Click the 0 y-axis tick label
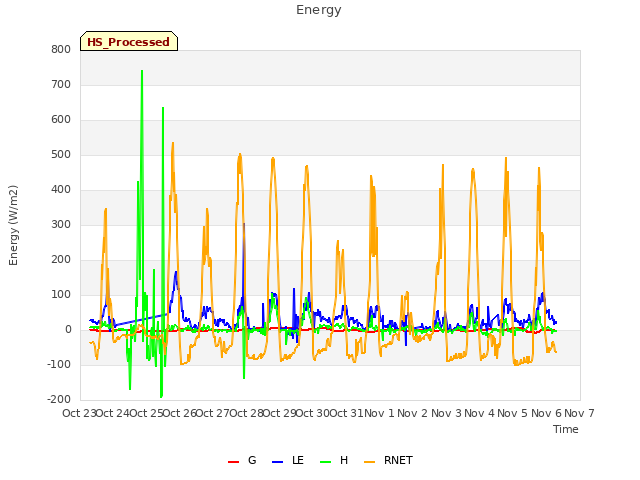 pos(68,330)
